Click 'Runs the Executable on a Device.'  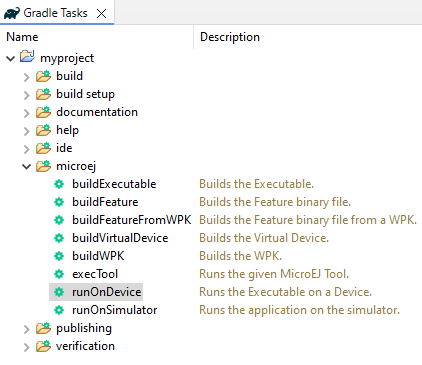(x=285, y=292)
